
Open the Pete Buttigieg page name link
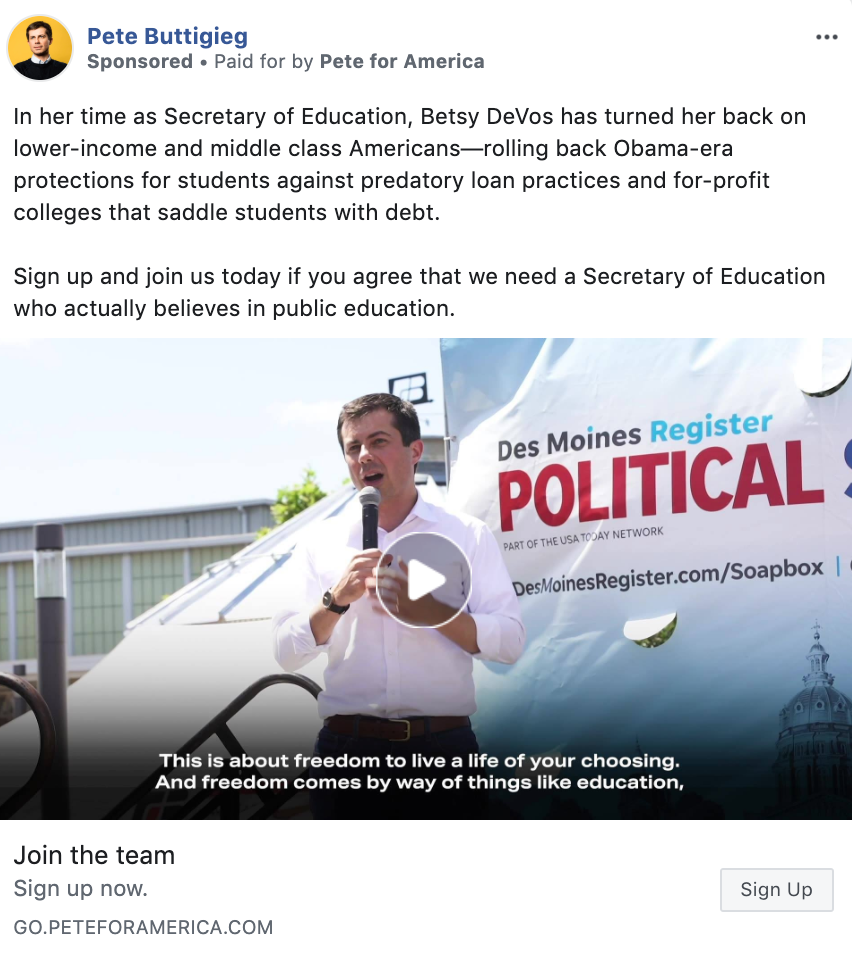[x=167, y=37]
